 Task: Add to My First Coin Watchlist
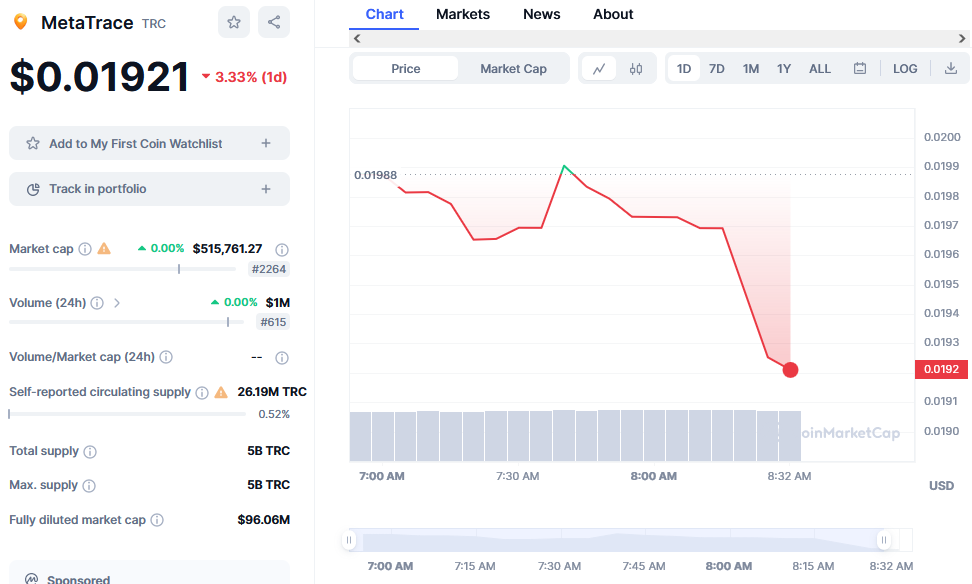(x=149, y=143)
